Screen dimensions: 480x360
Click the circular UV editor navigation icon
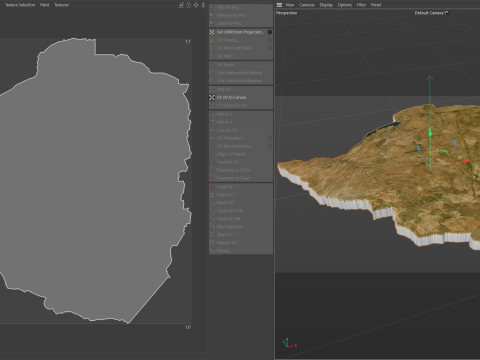point(188,5)
